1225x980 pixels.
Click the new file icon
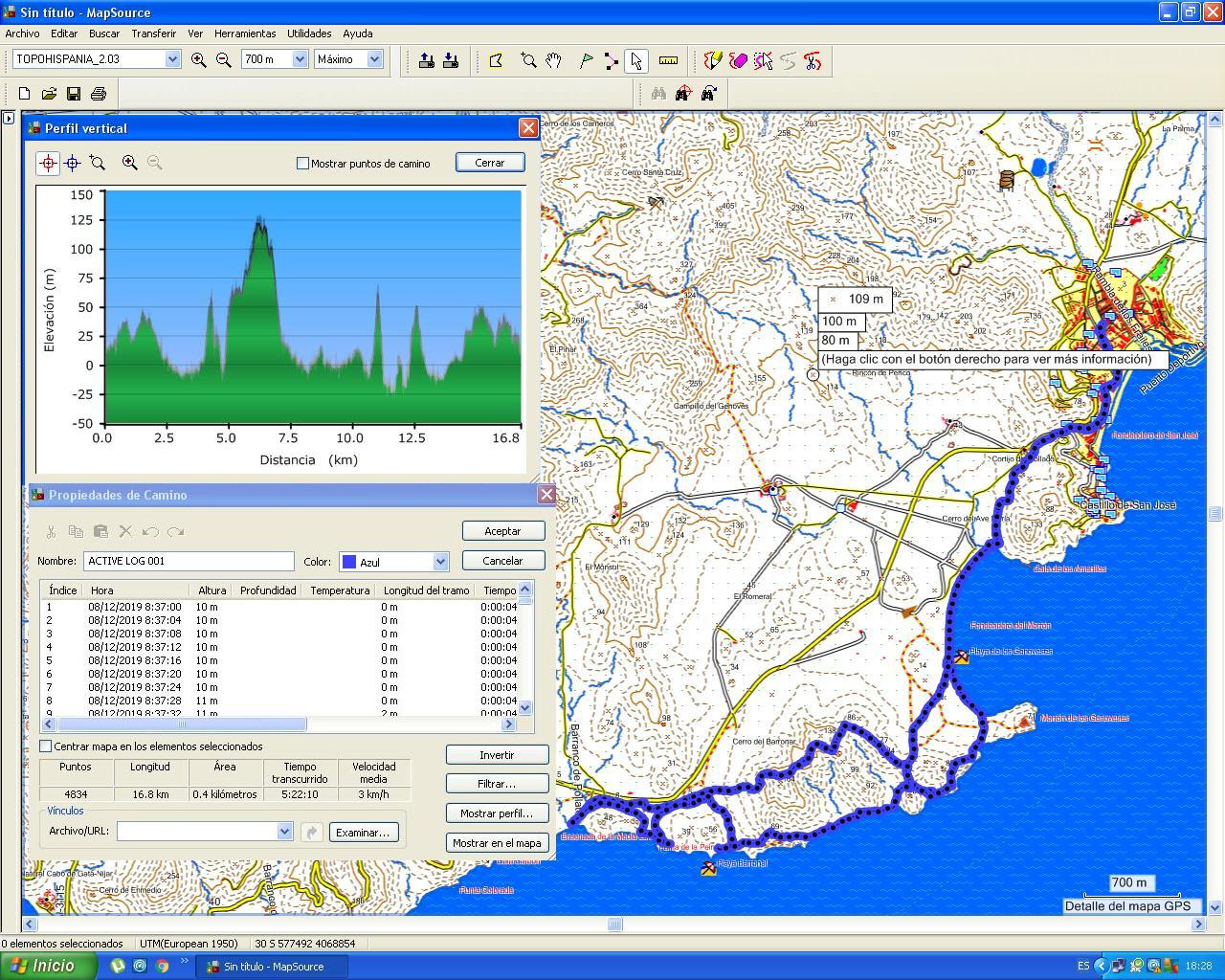coord(25,93)
